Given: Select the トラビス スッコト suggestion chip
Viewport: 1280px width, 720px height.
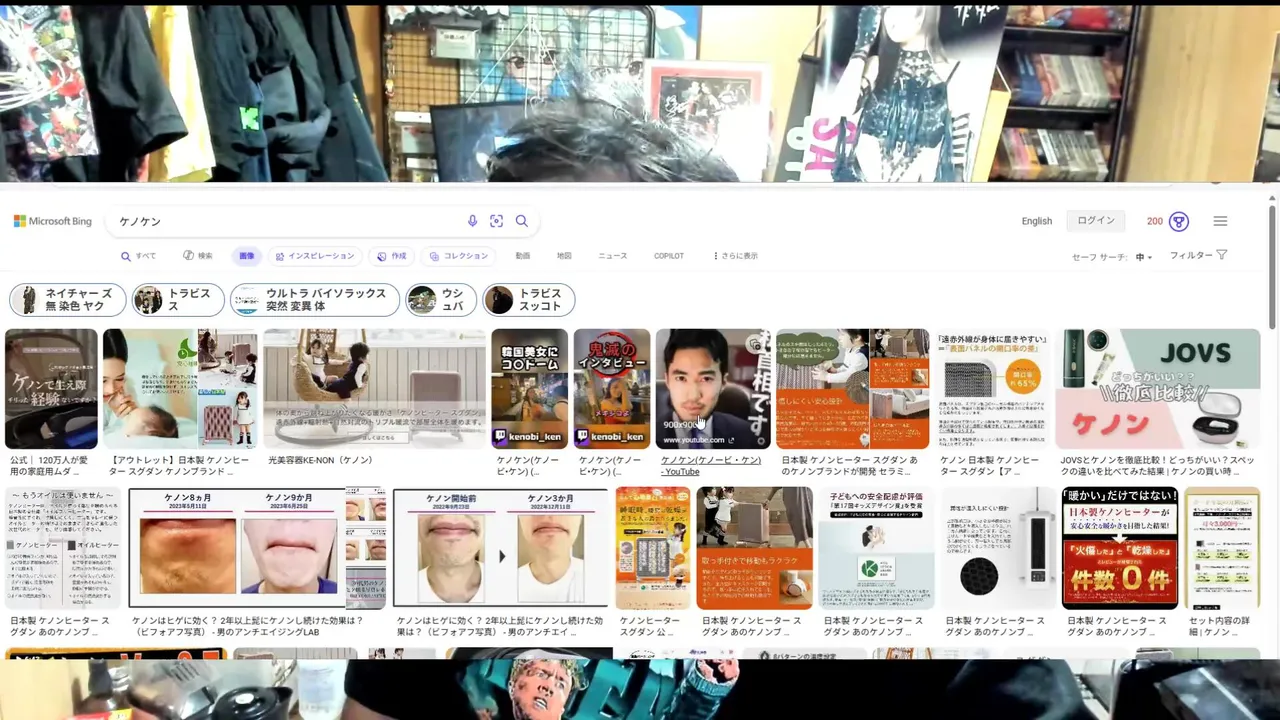Looking at the screenshot, I should 528,300.
